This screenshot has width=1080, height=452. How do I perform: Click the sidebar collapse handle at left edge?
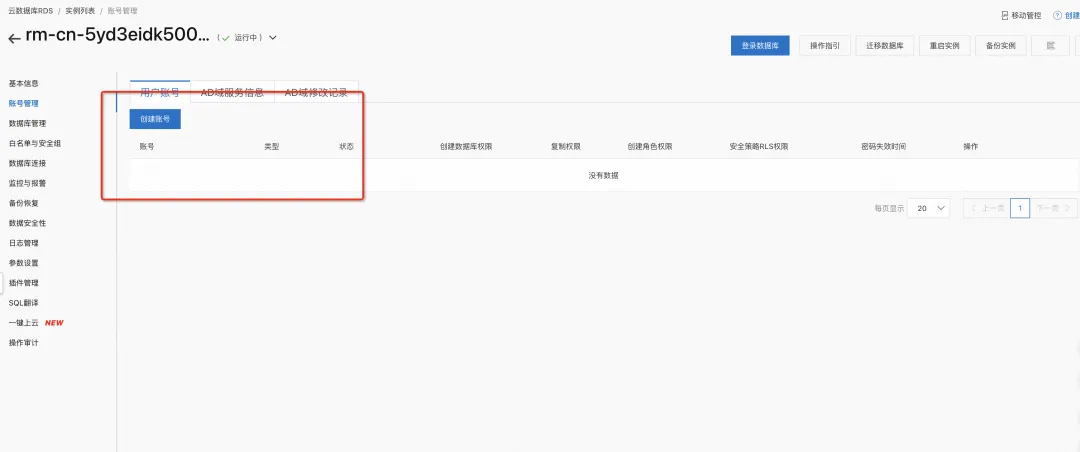pos(1,282)
